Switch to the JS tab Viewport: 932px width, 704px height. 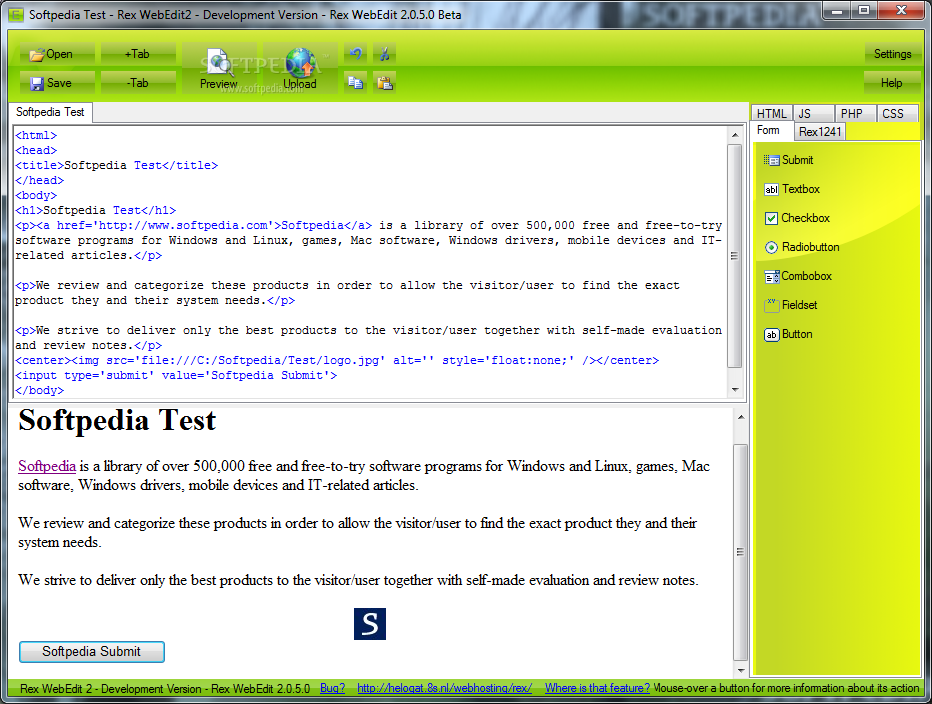click(x=813, y=114)
